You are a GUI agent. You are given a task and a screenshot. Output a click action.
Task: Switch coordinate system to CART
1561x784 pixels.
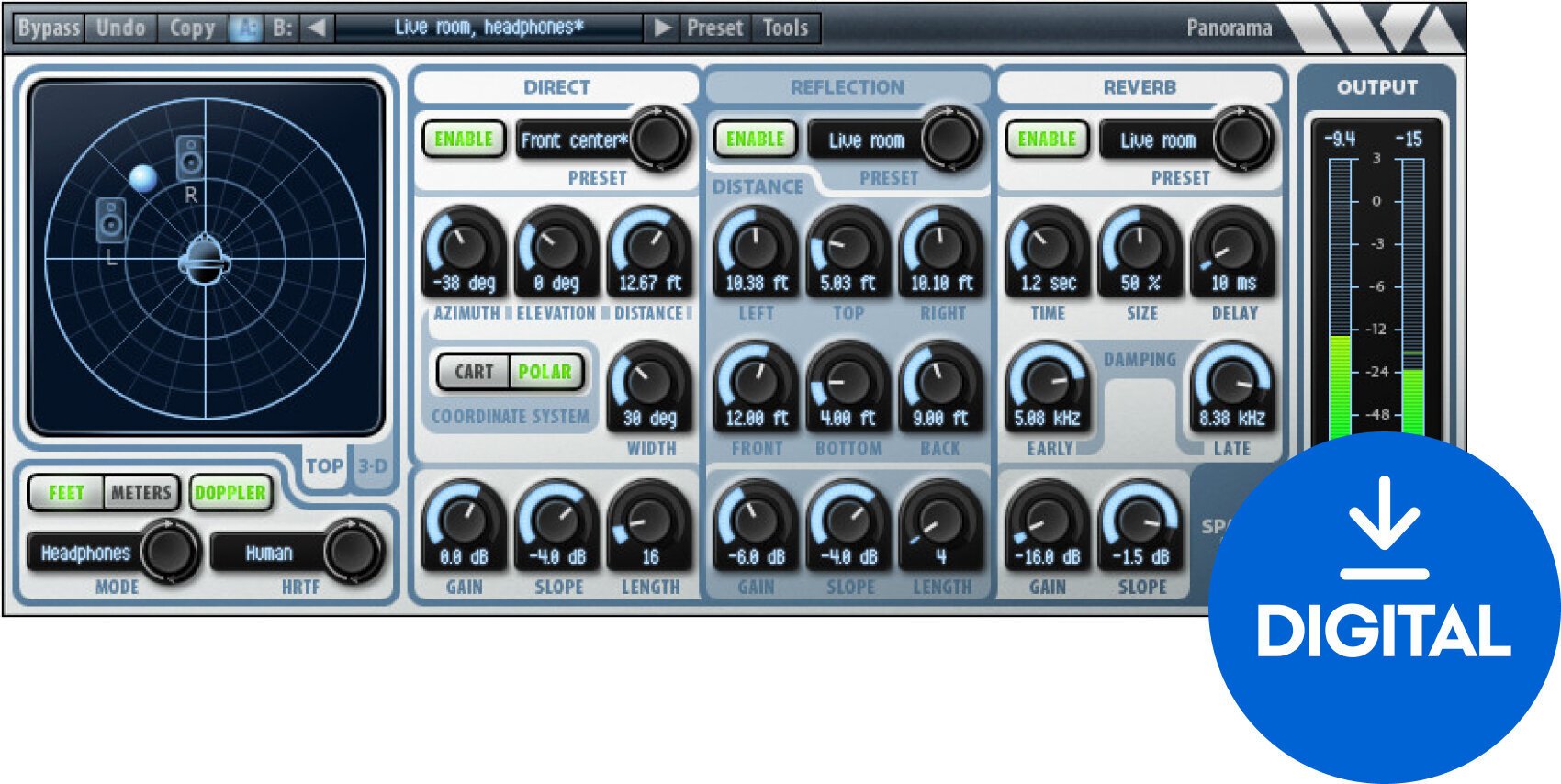tap(474, 372)
